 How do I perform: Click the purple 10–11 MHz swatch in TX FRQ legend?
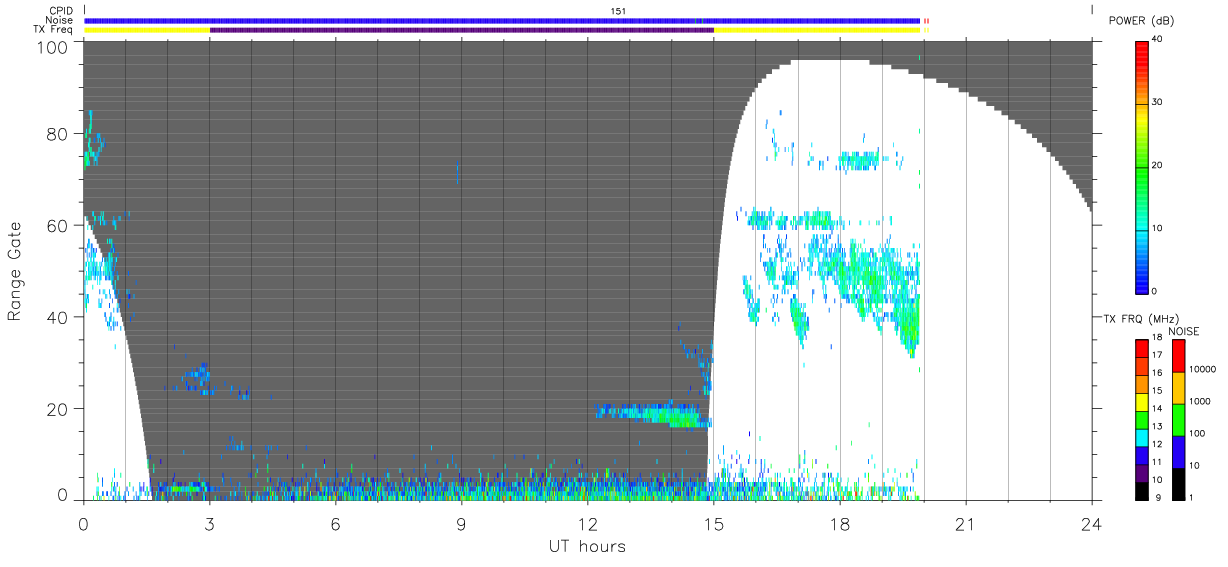1142,471
